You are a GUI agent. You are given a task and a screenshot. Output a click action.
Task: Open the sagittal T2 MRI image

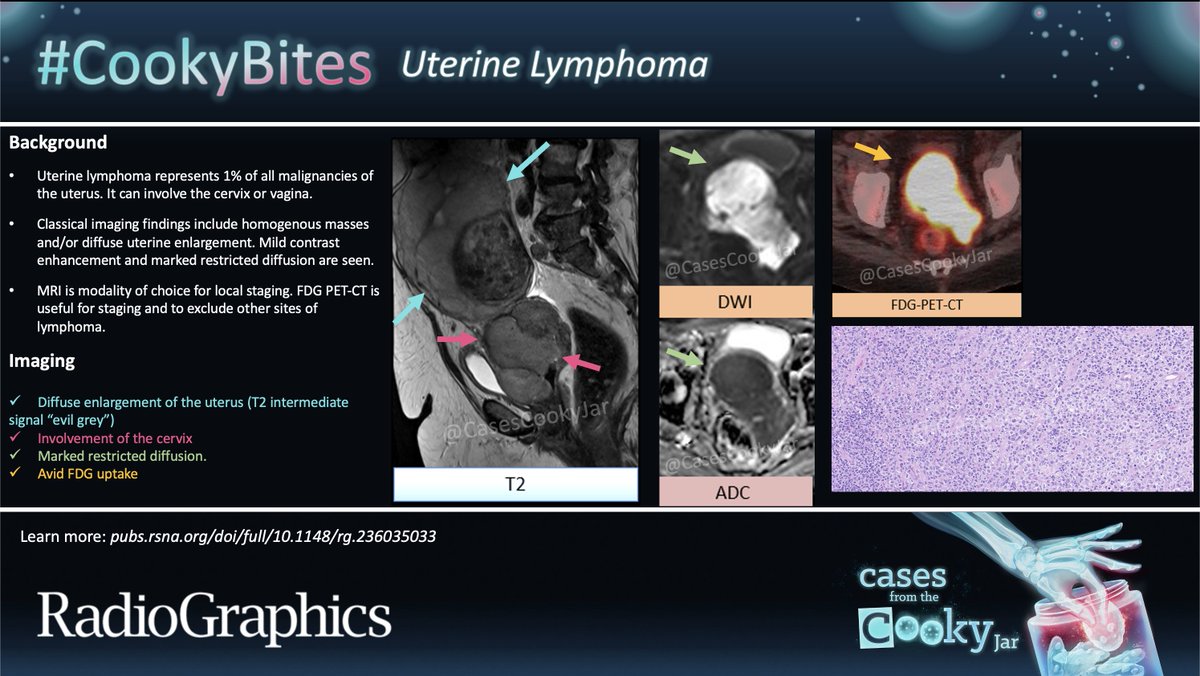click(x=515, y=302)
